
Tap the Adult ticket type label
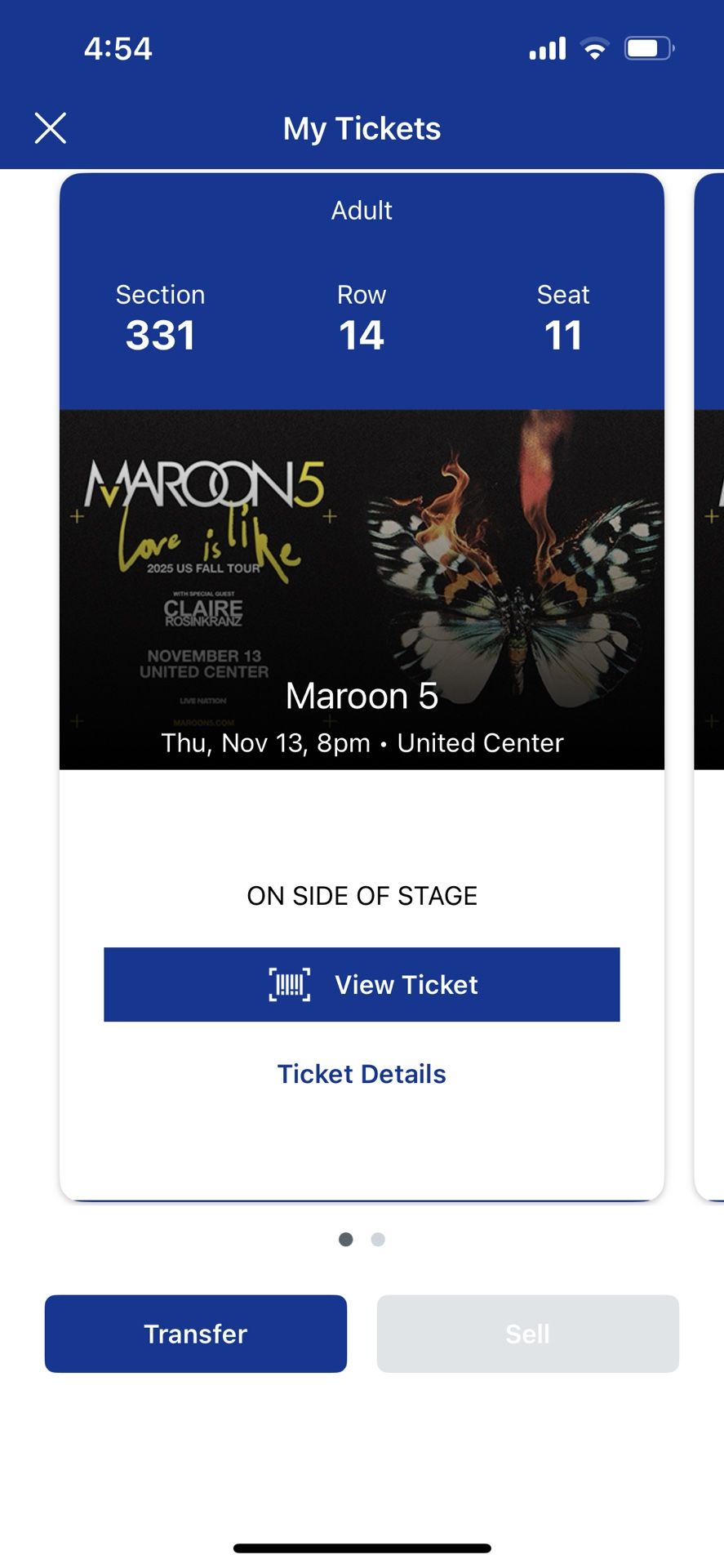(x=362, y=210)
